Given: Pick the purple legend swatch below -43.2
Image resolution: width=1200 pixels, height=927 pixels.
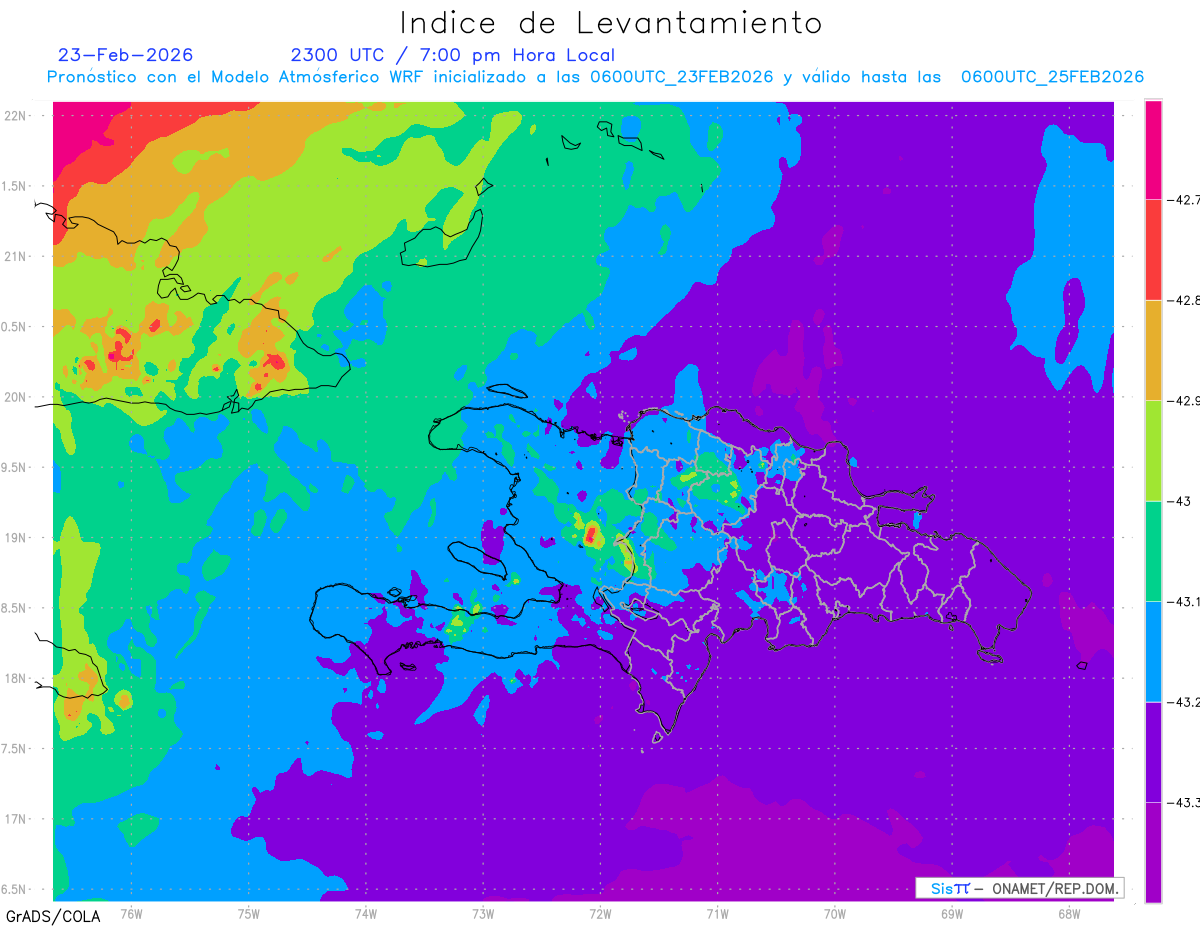Looking at the screenshot, I should click(1154, 752).
